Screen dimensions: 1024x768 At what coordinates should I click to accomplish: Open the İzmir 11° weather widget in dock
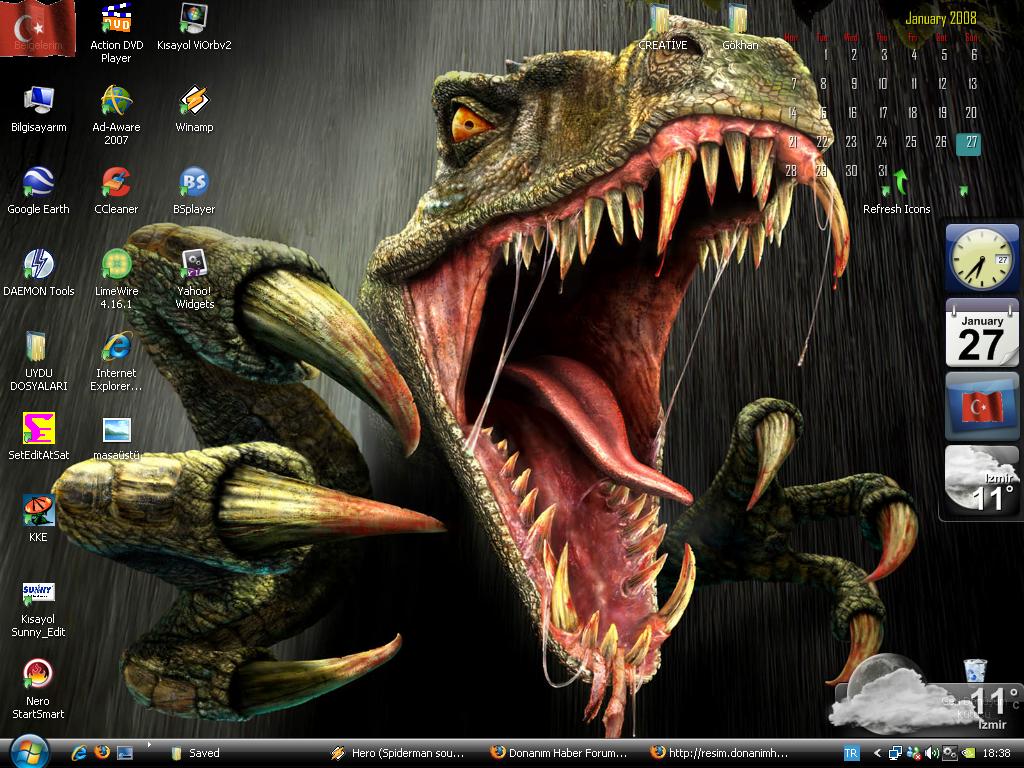pos(982,480)
